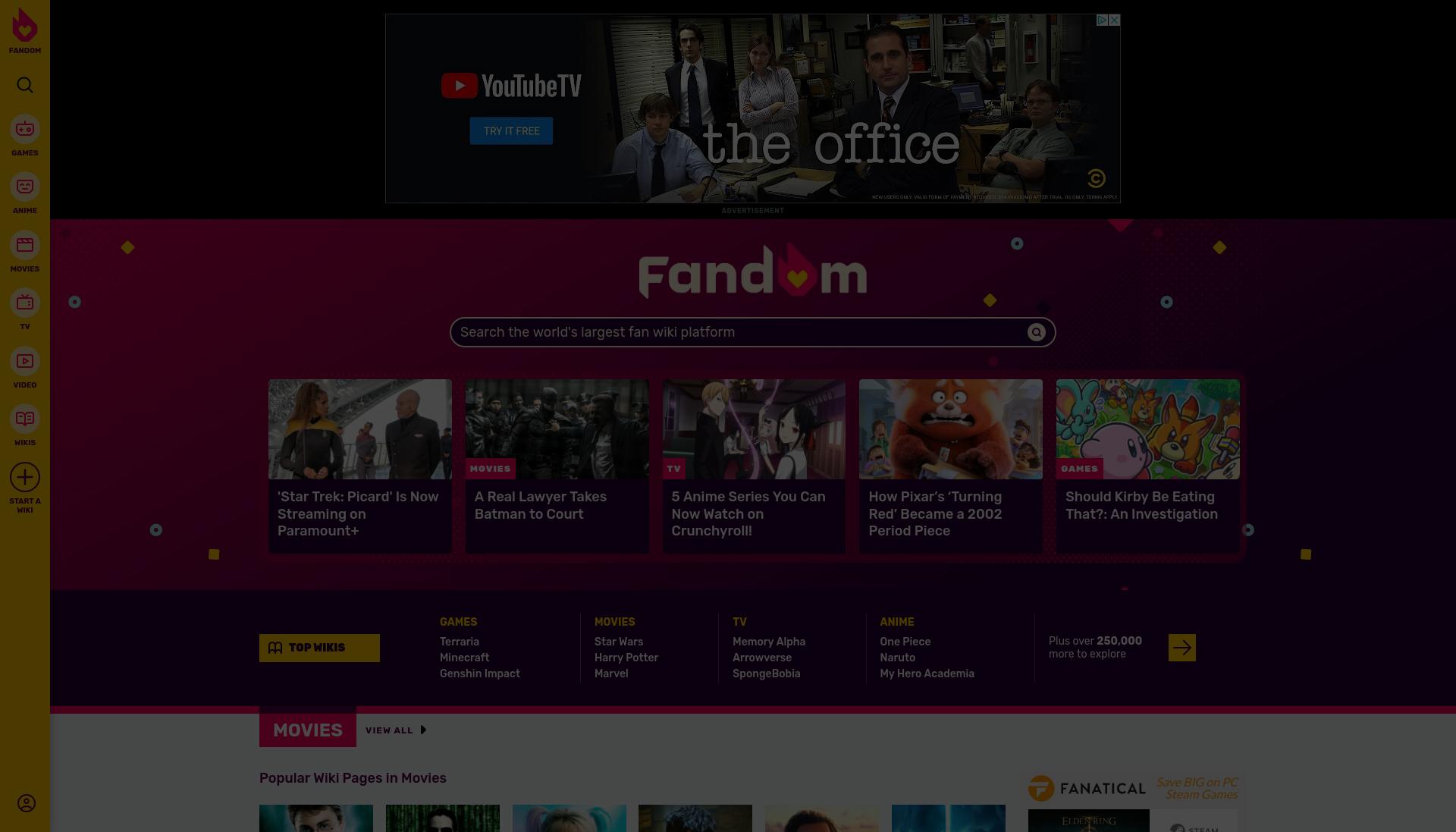
Task: Click 'Popular Wiki Pages in Movies' heading
Action: click(x=353, y=778)
